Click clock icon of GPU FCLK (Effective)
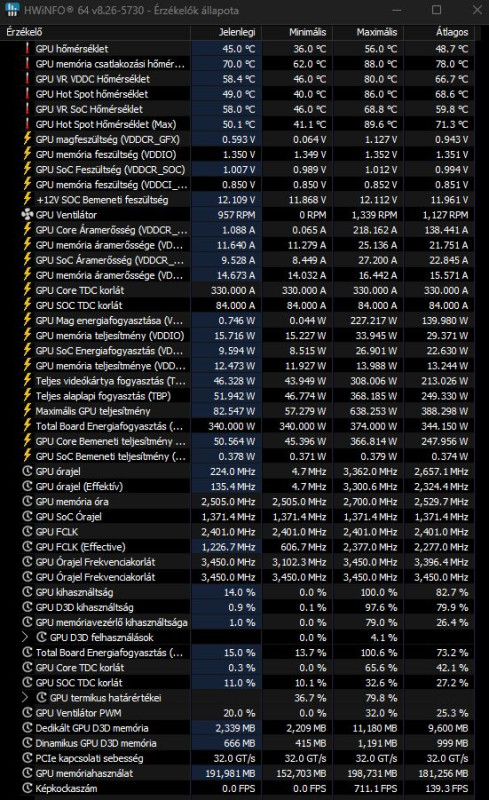 (x=28, y=547)
